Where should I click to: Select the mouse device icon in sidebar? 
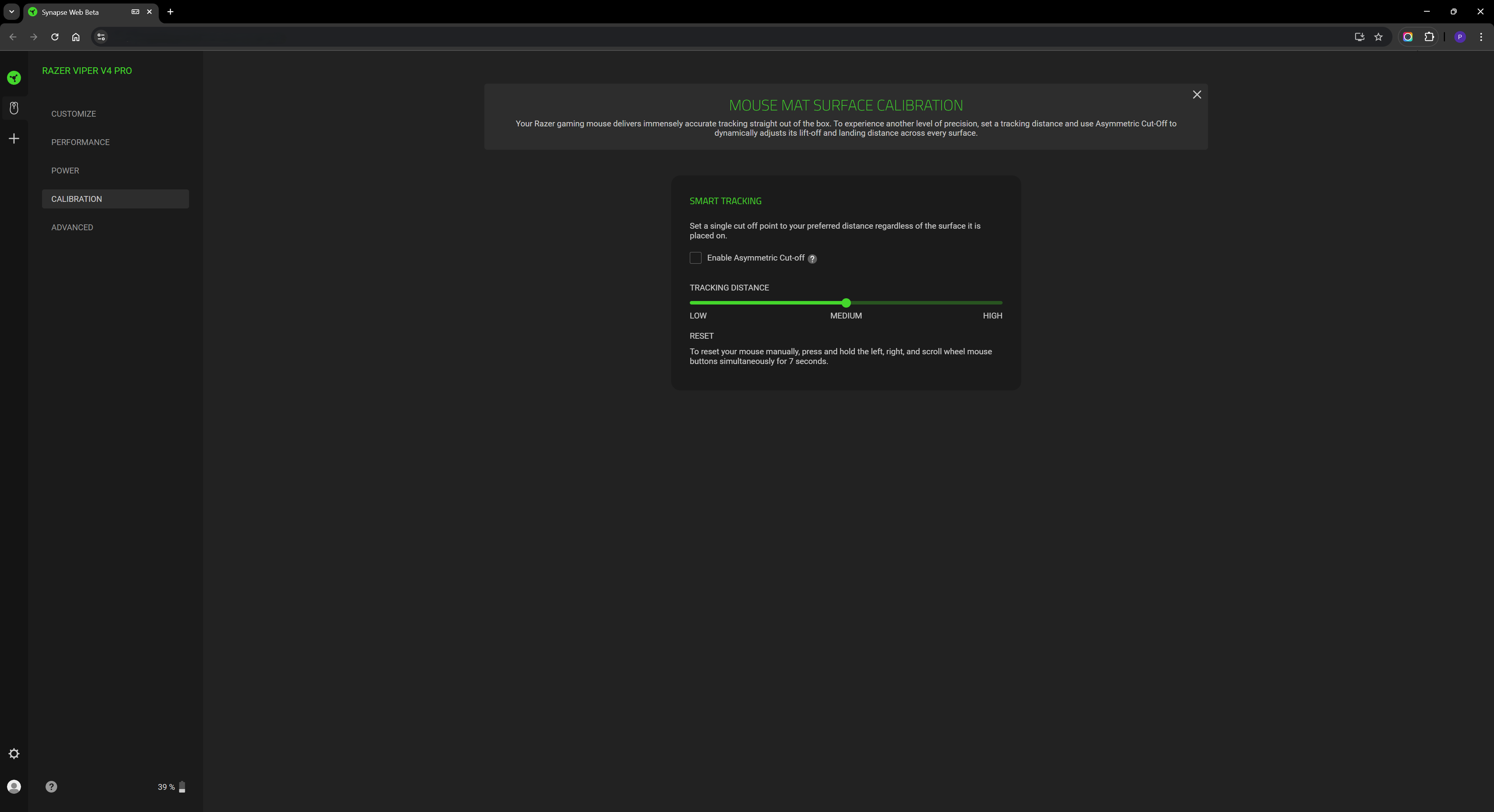pos(14,108)
